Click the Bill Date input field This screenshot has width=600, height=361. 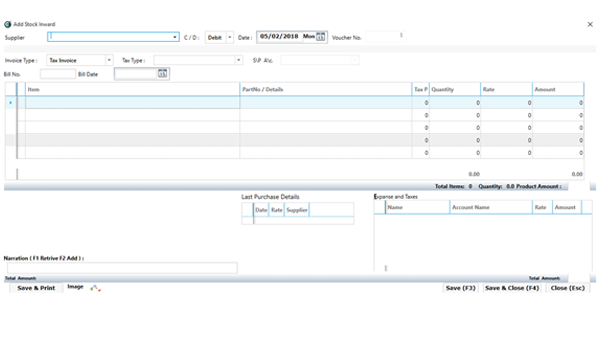point(136,74)
